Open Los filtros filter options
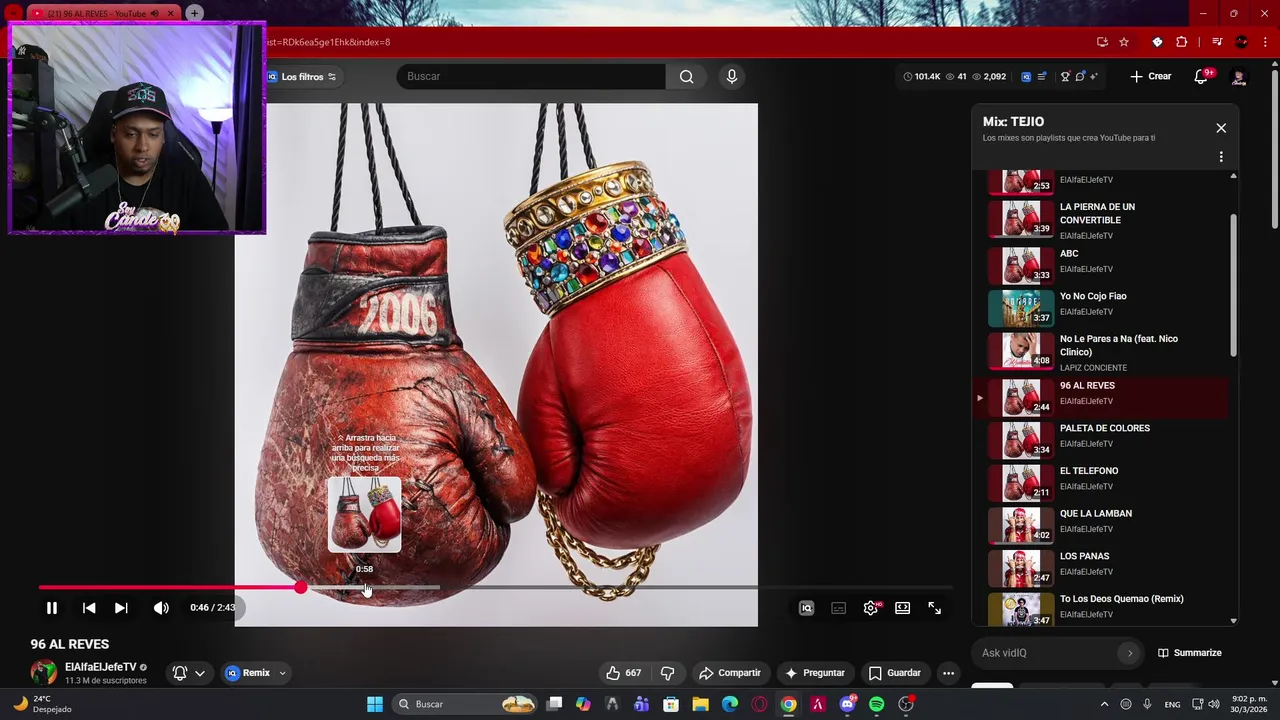This screenshot has width=1280, height=720. 301,76
